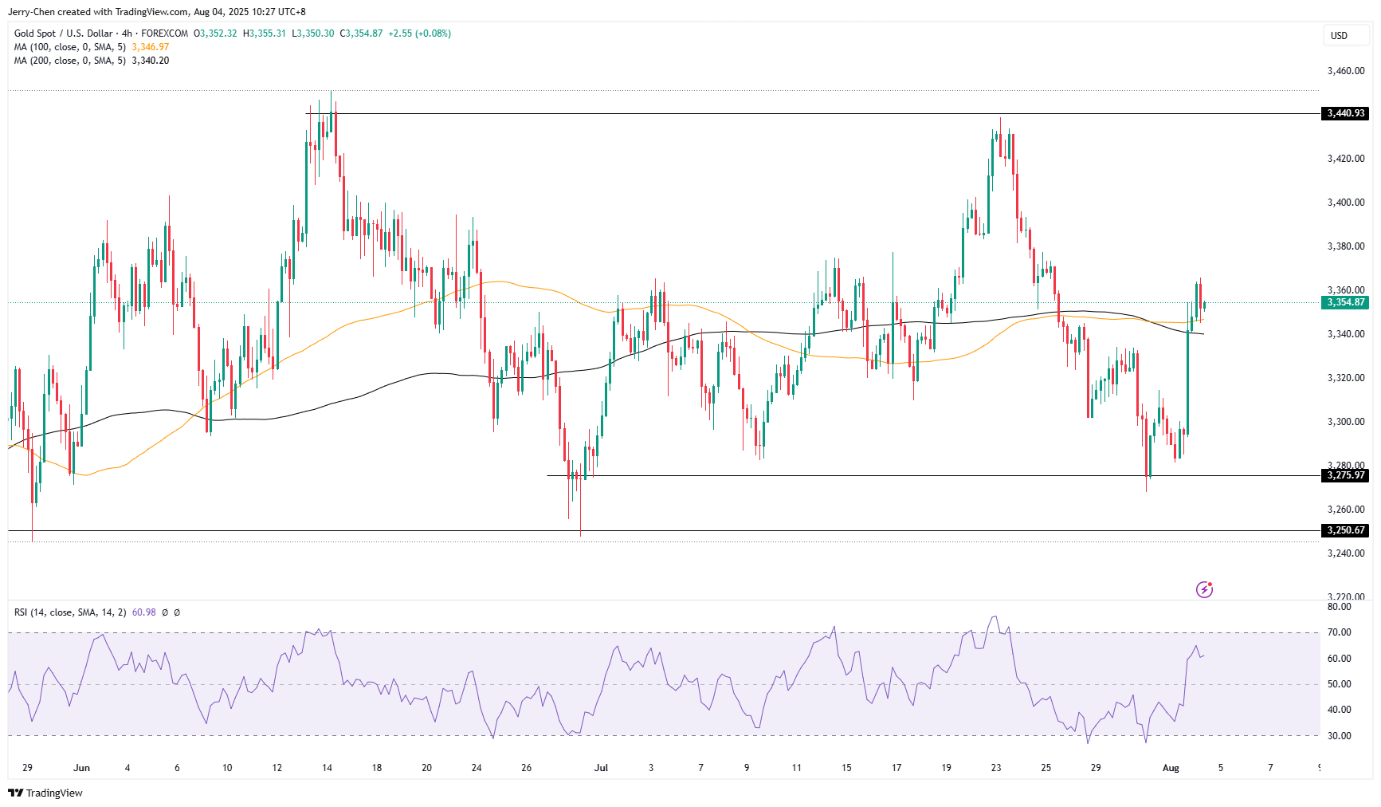Viewport: 1381px width, 807px height.
Task: Click the 3,460.00 mark on price scale
Action: tap(1345, 71)
